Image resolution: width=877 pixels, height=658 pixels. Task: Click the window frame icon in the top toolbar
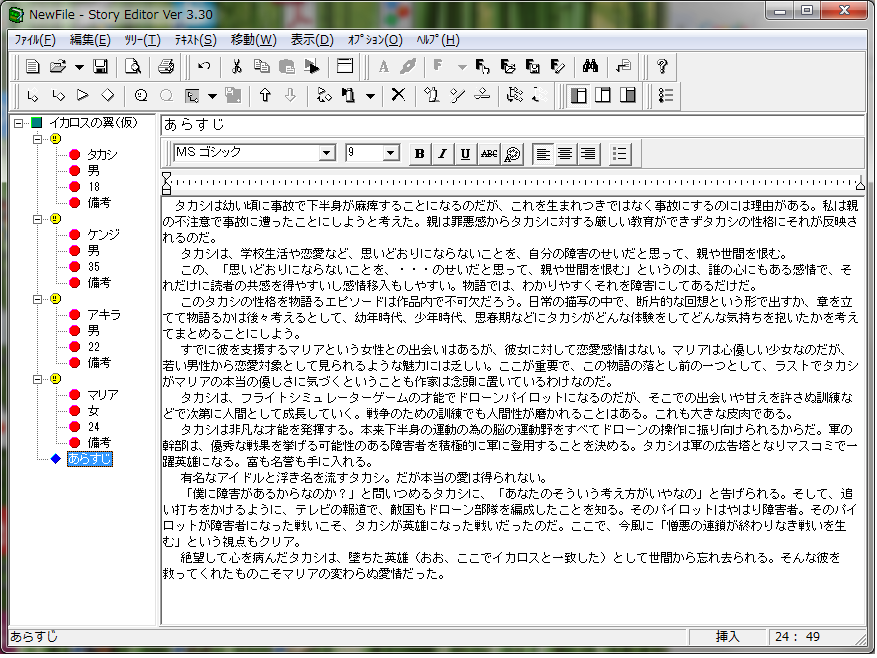[345, 67]
